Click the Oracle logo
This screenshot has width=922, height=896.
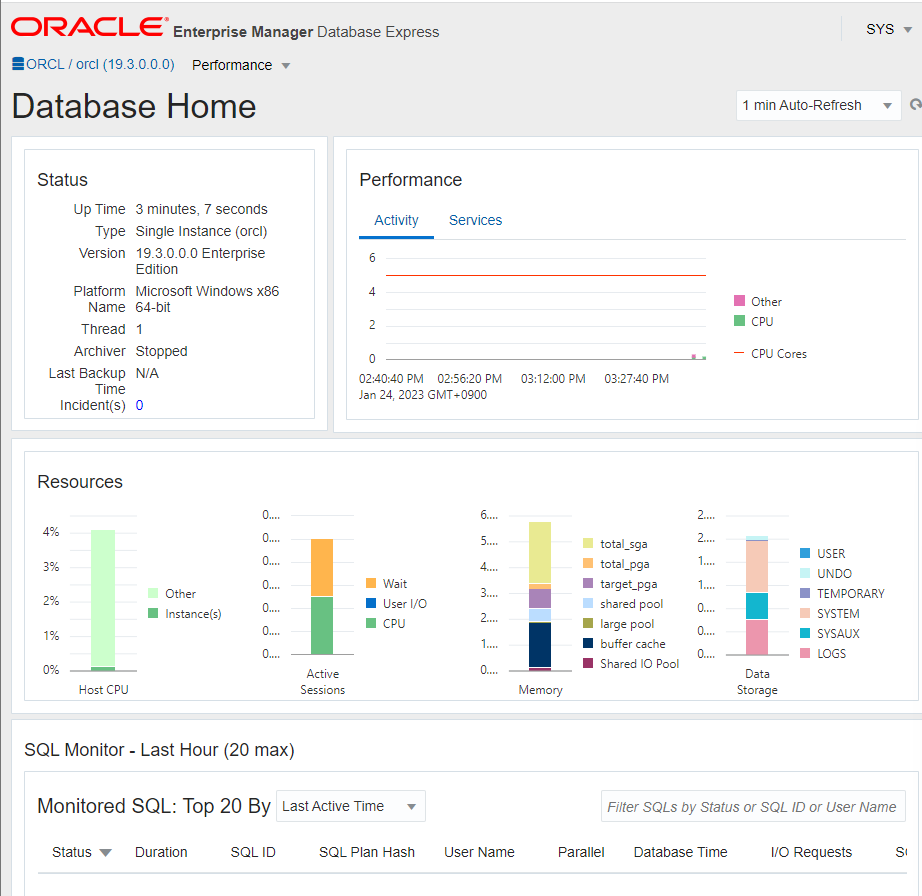coord(89,27)
